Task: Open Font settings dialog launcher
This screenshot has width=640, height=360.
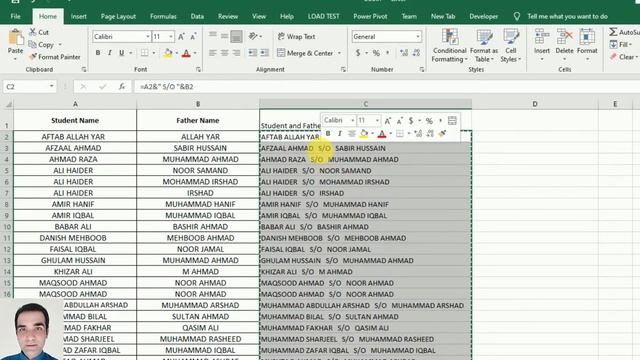Action: point(198,69)
